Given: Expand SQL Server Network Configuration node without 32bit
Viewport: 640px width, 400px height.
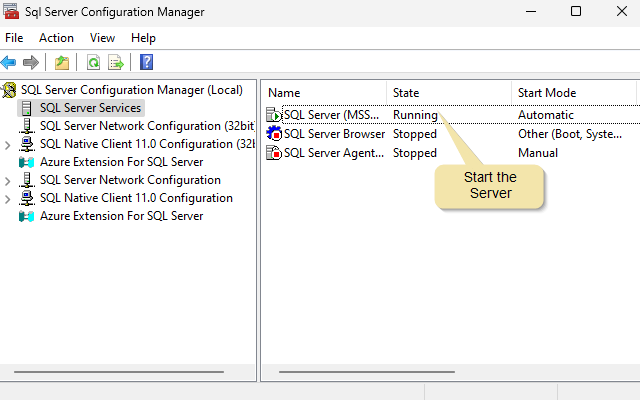Looking at the screenshot, I should tap(7, 180).
